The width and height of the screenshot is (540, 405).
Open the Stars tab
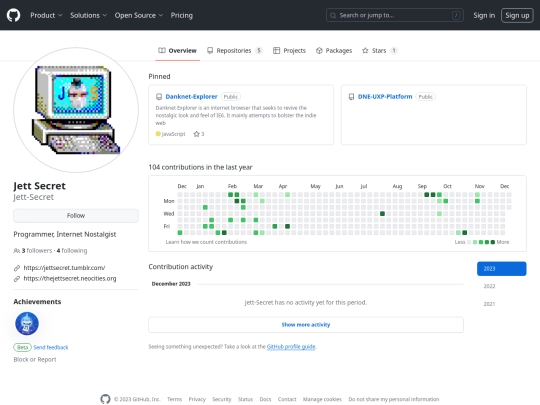(380, 51)
